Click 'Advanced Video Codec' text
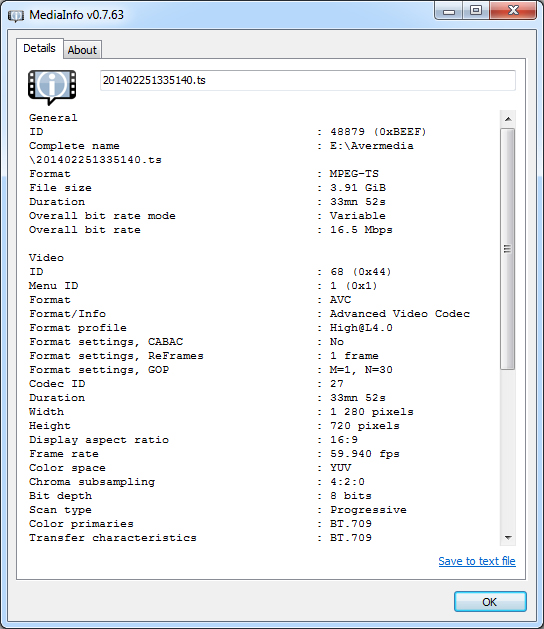The width and height of the screenshot is (544, 629). click(x=400, y=314)
